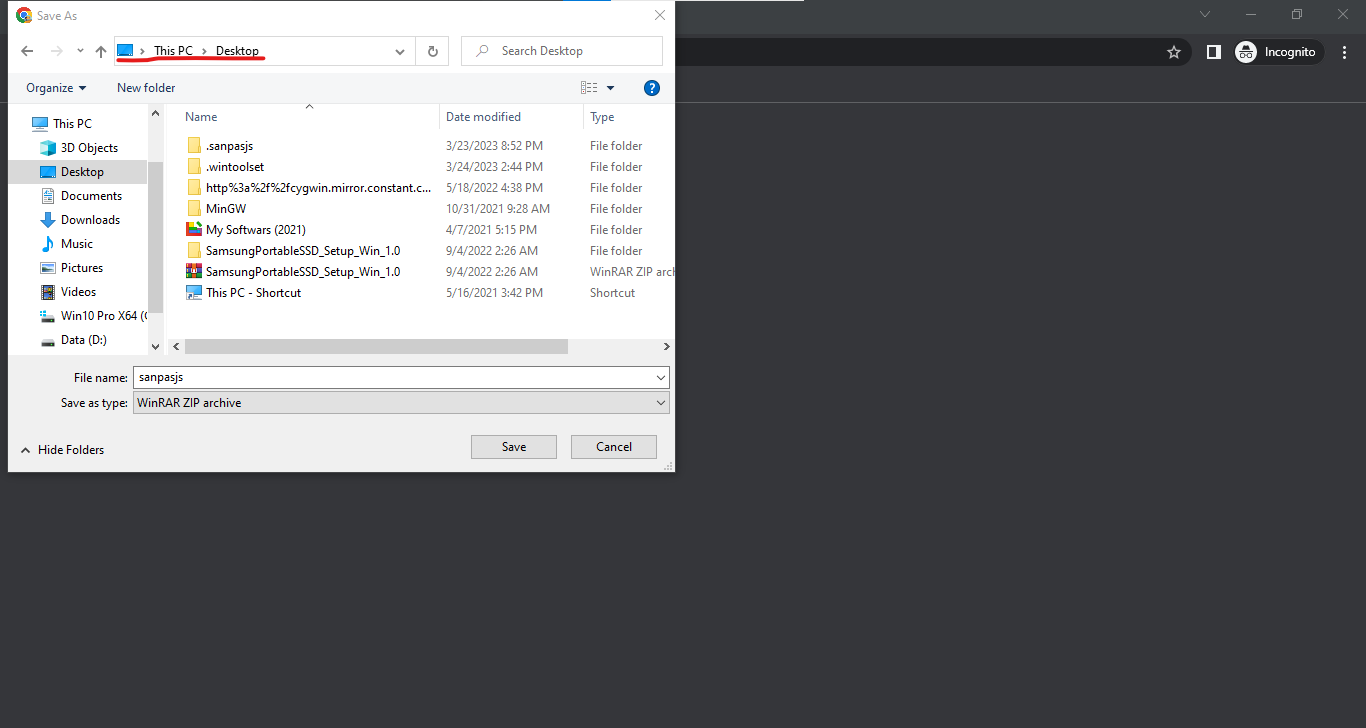1366x728 pixels.
Task: Open the Help question mark icon
Action: coord(652,88)
